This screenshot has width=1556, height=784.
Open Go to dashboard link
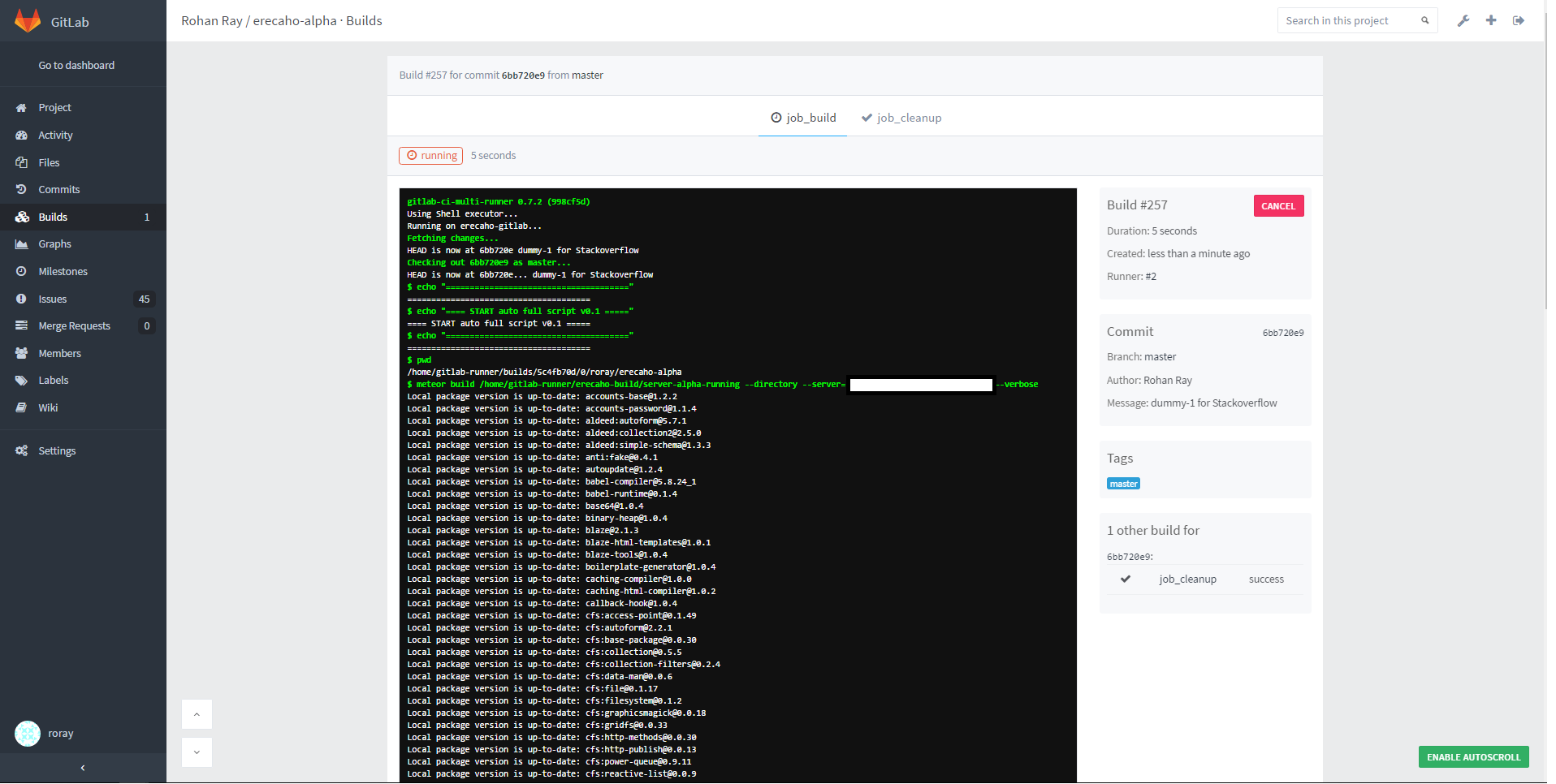(76, 65)
